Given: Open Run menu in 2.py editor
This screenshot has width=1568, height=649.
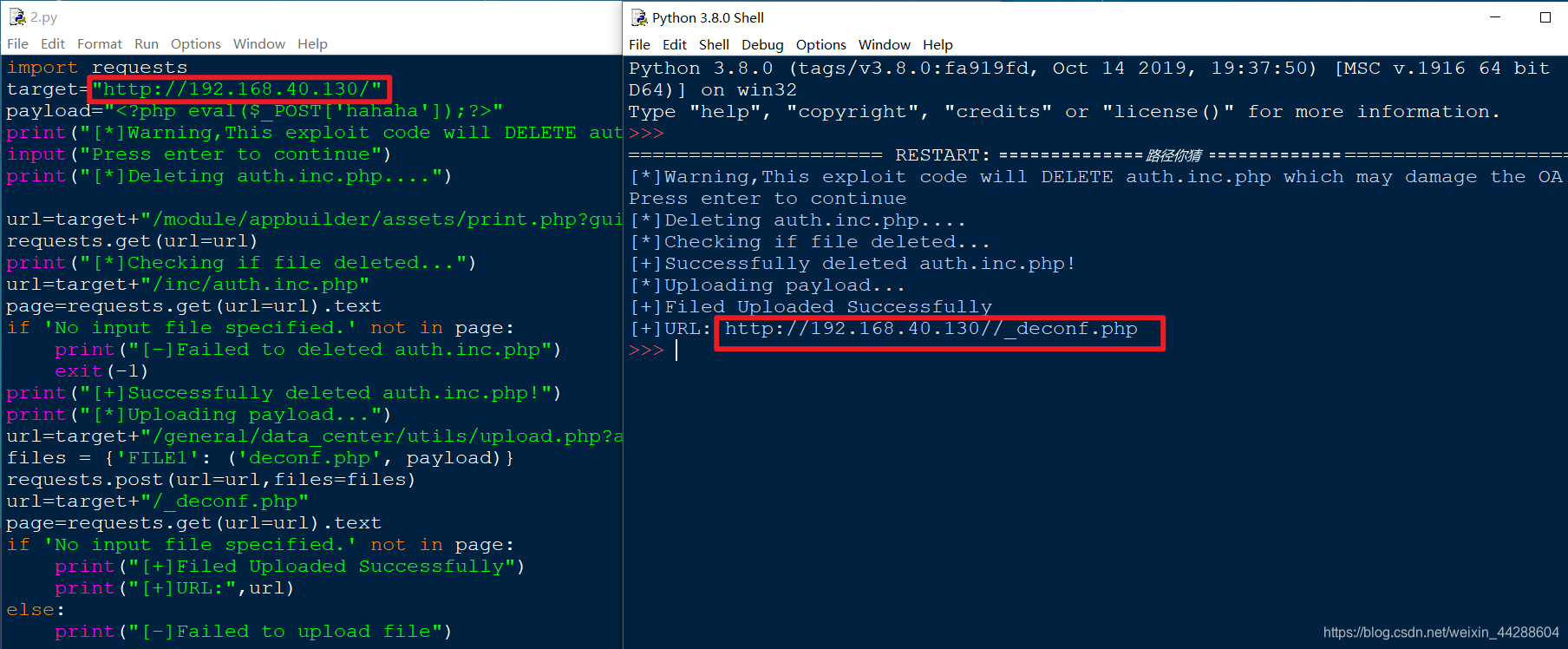Looking at the screenshot, I should pyautogui.click(x=147, y=43).
